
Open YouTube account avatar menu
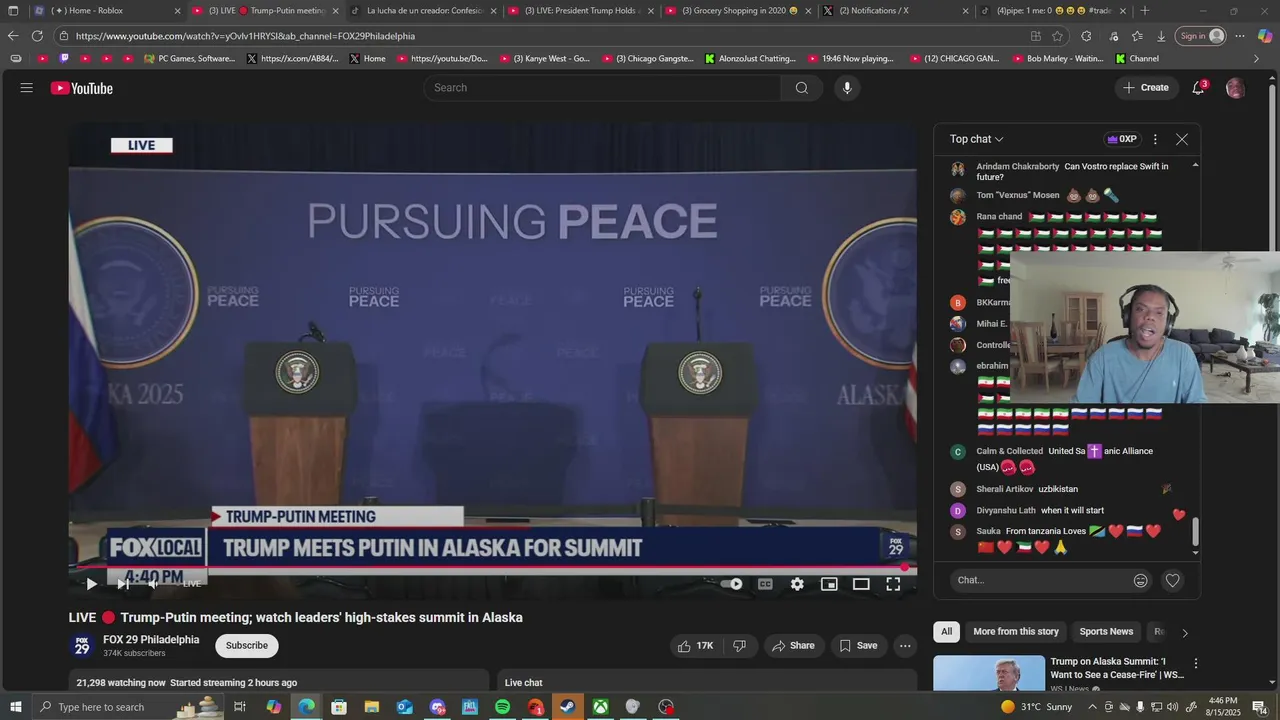(x=1235, y=88)
